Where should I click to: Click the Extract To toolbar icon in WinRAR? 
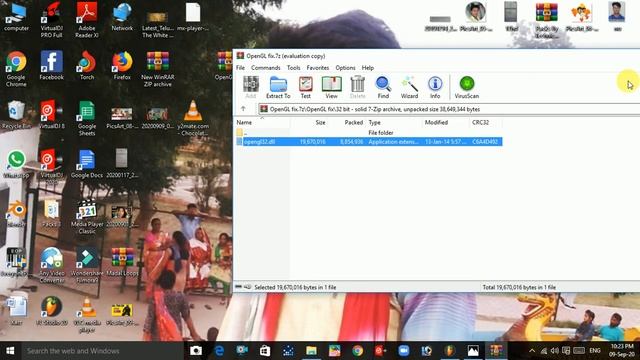pos(278,87)
